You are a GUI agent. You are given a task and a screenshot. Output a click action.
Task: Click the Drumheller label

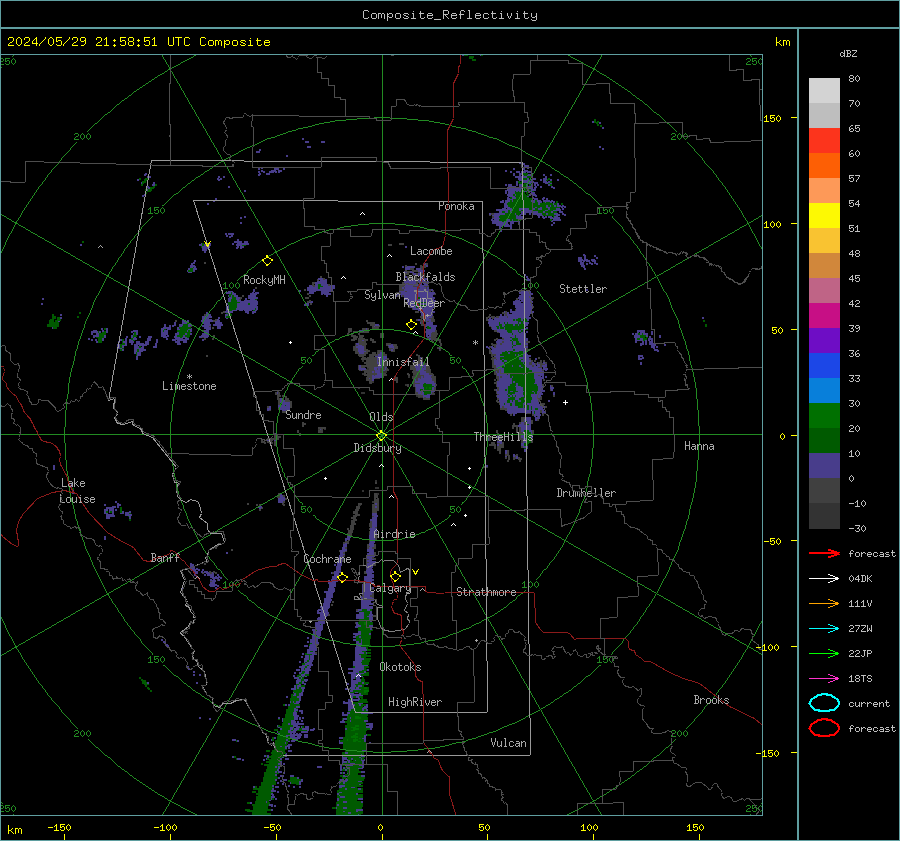(586, 493)
